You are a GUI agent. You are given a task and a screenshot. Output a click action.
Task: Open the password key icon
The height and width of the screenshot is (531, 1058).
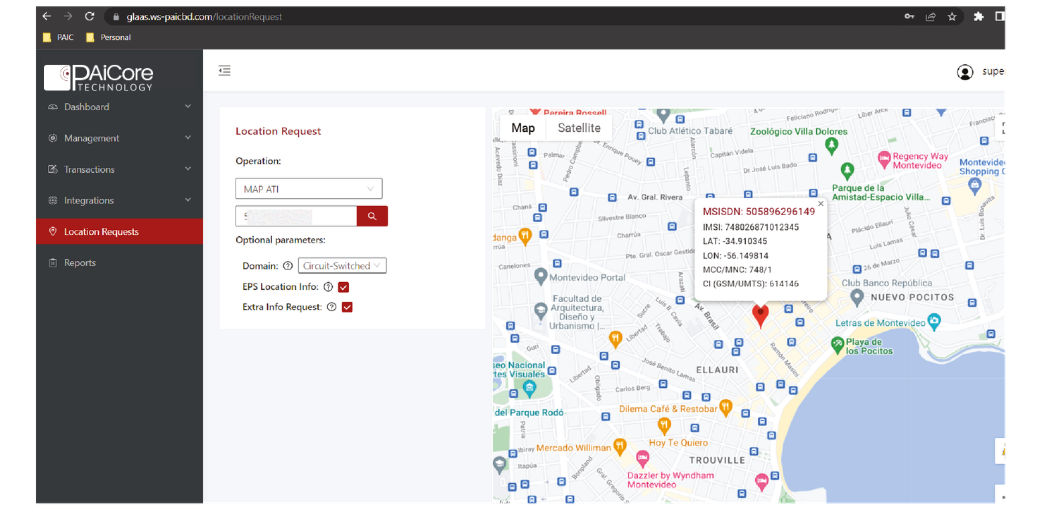click(909, 17)
